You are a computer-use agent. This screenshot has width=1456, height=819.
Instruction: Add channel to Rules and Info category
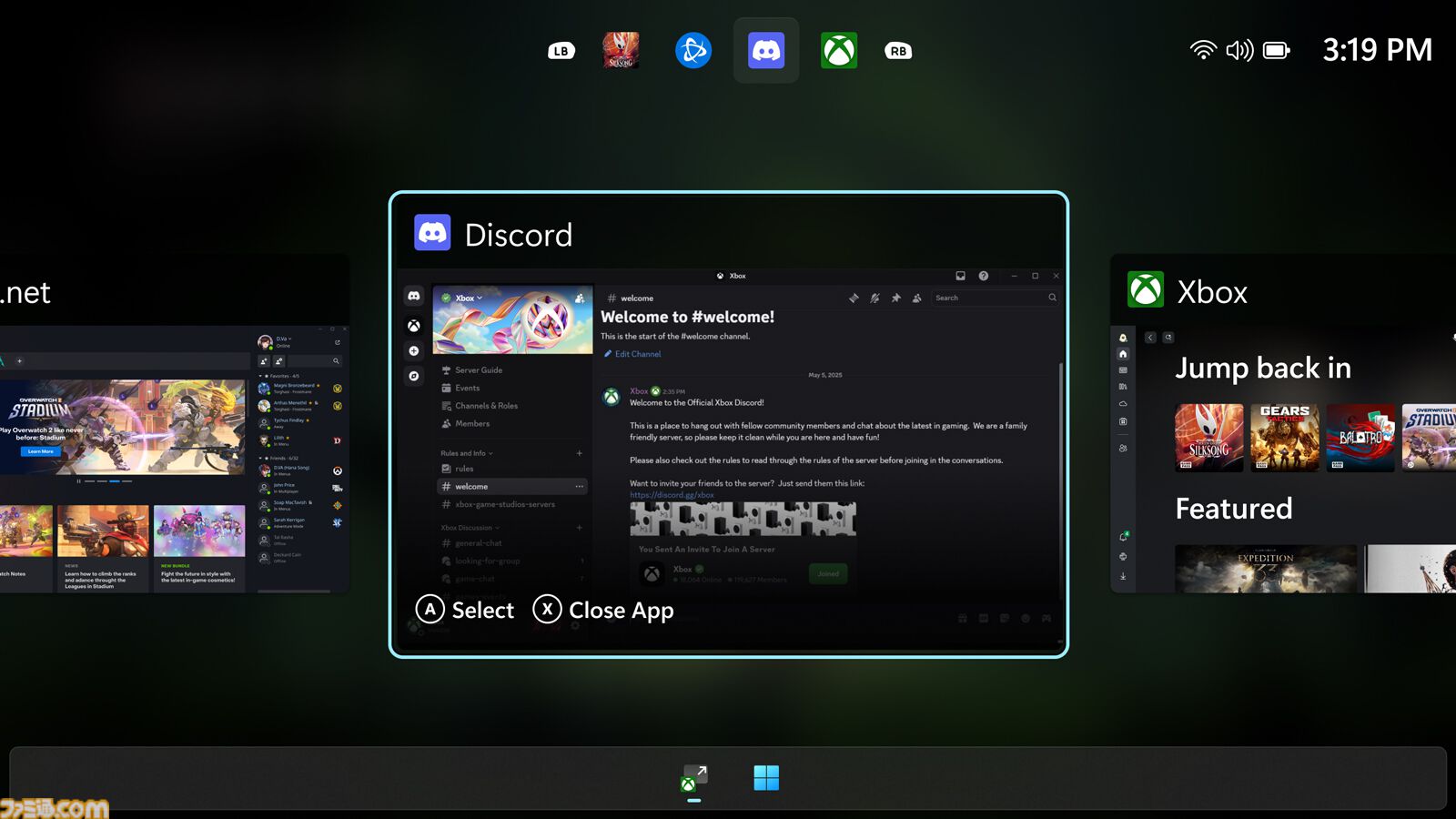coord(580,453)
